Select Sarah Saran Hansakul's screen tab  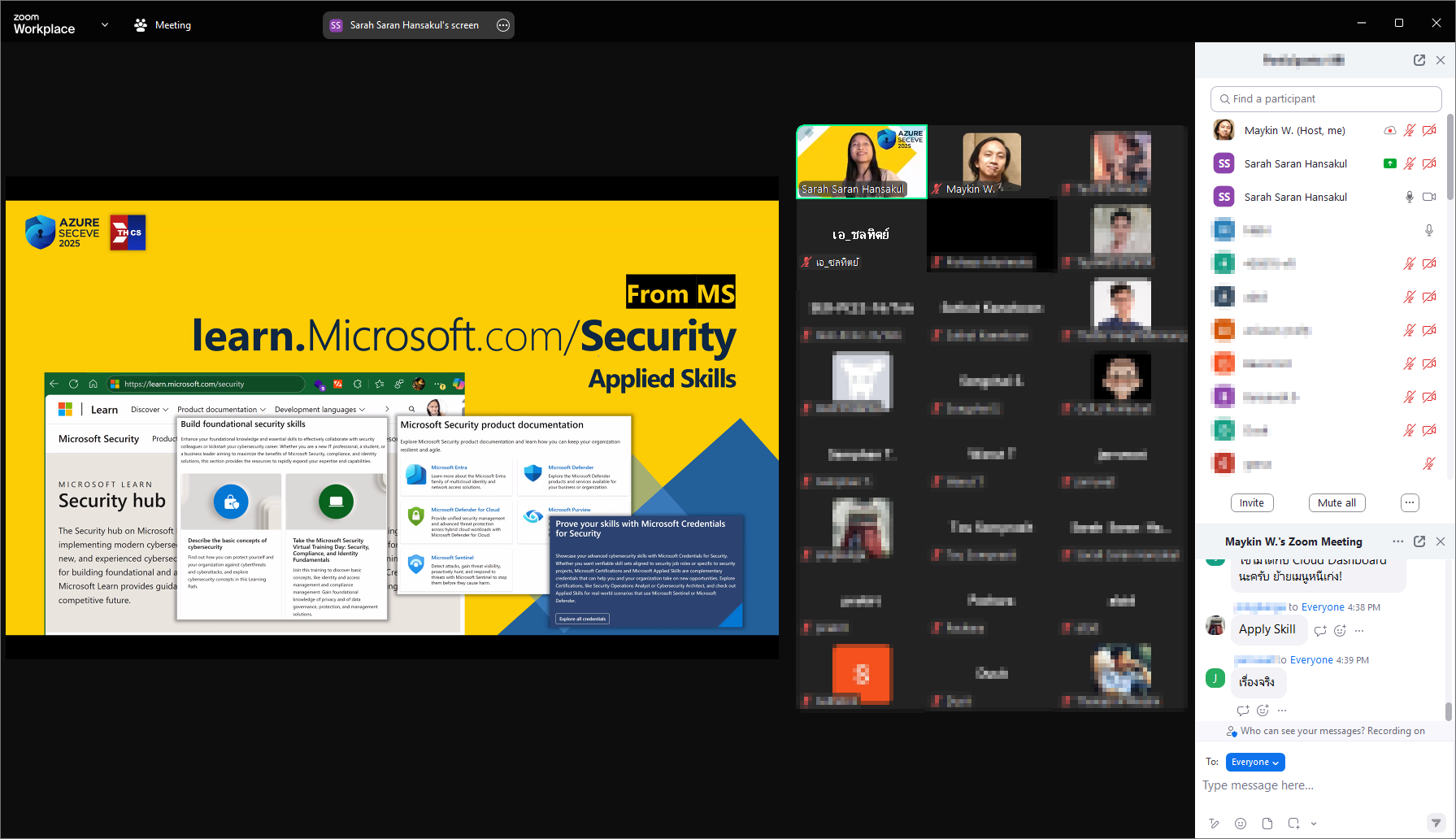point(419,25)
